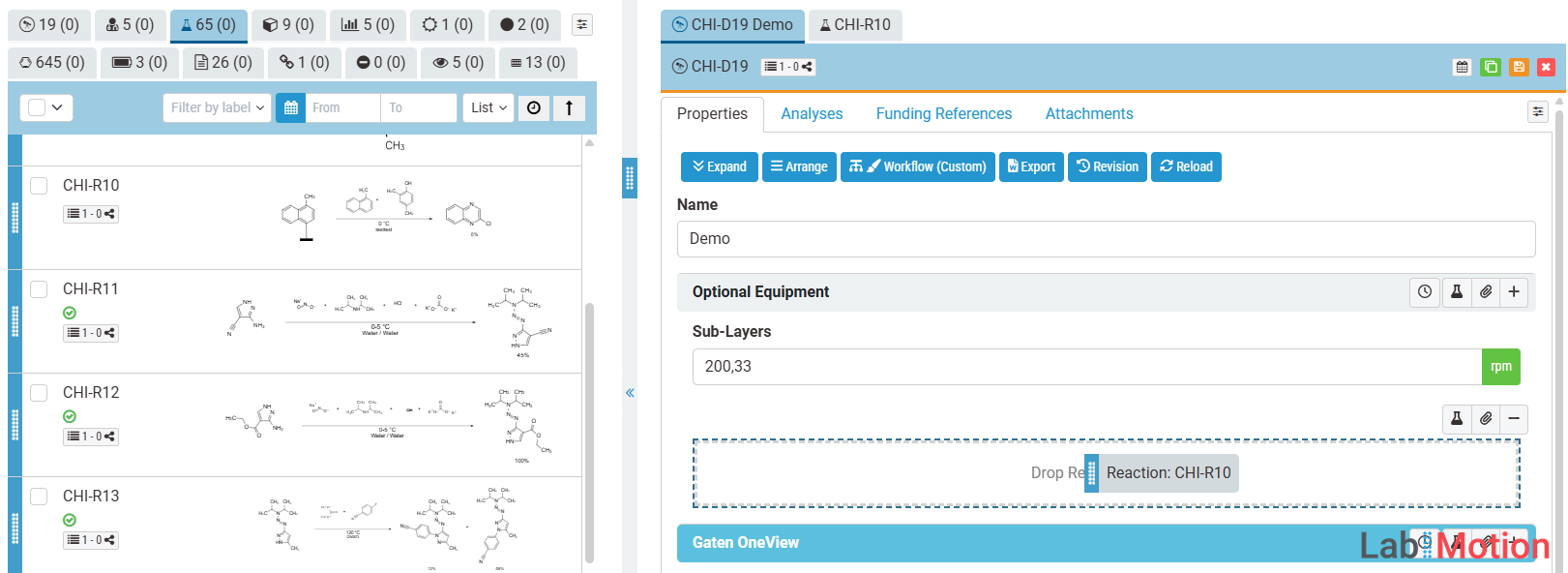Collapse the left panel with double chevron

[x=630, y=393]
